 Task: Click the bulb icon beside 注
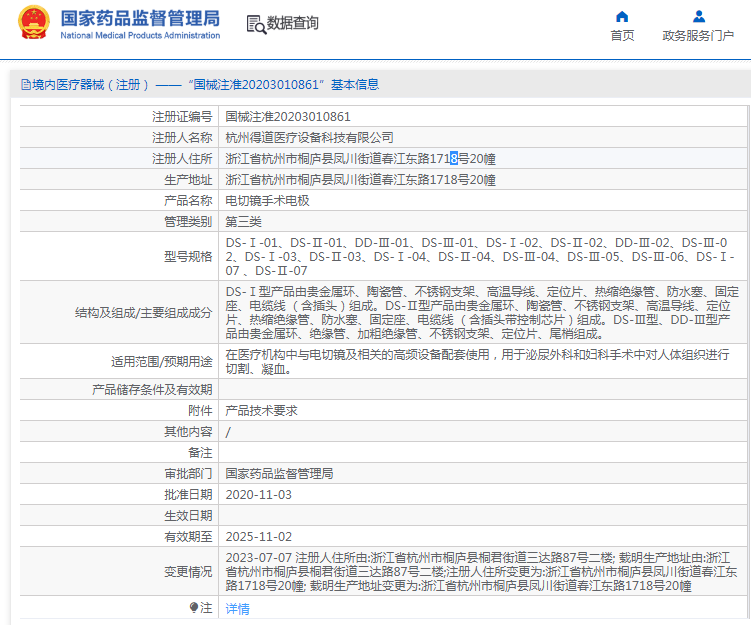(x=193, y=608)
